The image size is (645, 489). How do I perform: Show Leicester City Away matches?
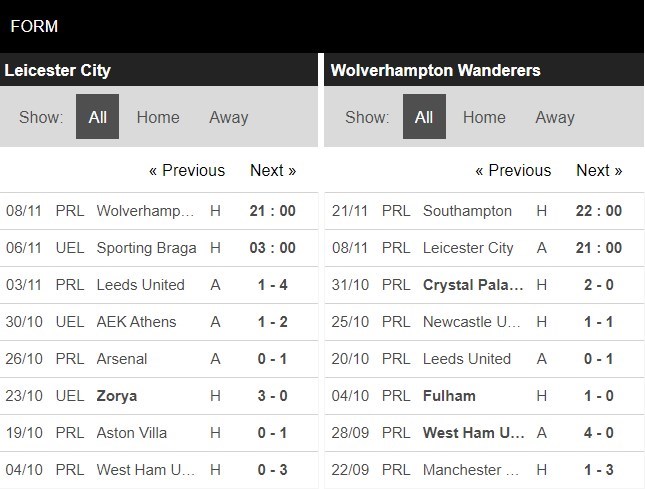click(228, 117)
